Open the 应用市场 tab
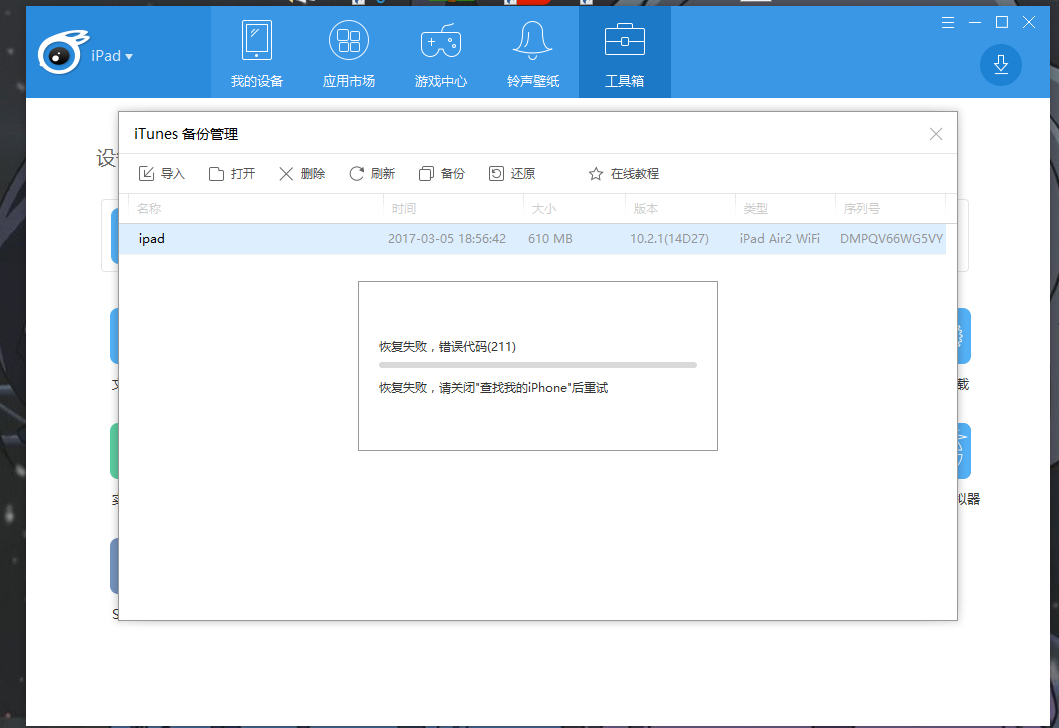1059x728 pixels. (348, 53)
